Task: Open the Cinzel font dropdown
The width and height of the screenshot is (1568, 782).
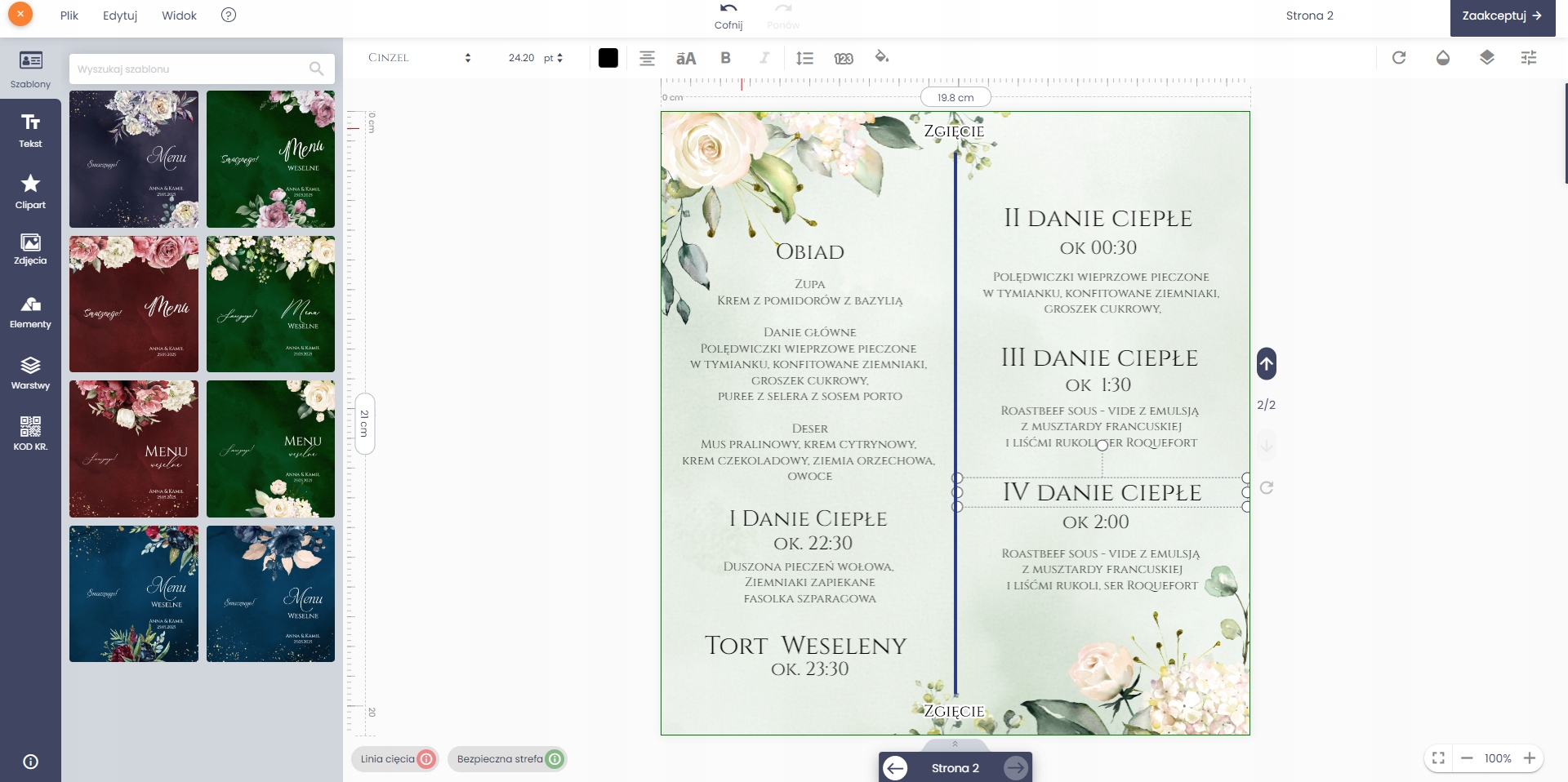Action: [419, 58]
